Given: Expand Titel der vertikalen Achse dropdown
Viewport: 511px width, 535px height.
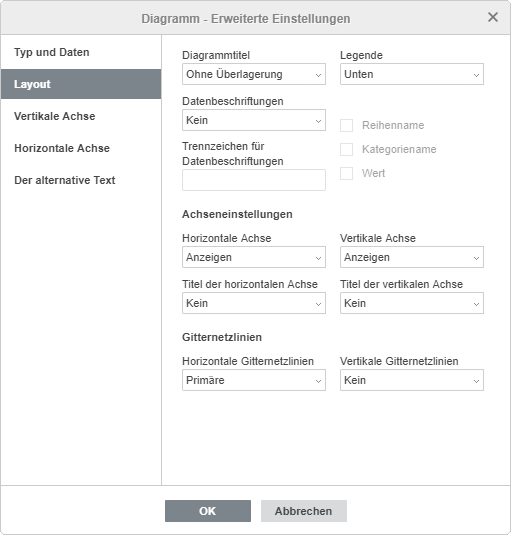Looking at the screenshot, I should pos(412,303).
